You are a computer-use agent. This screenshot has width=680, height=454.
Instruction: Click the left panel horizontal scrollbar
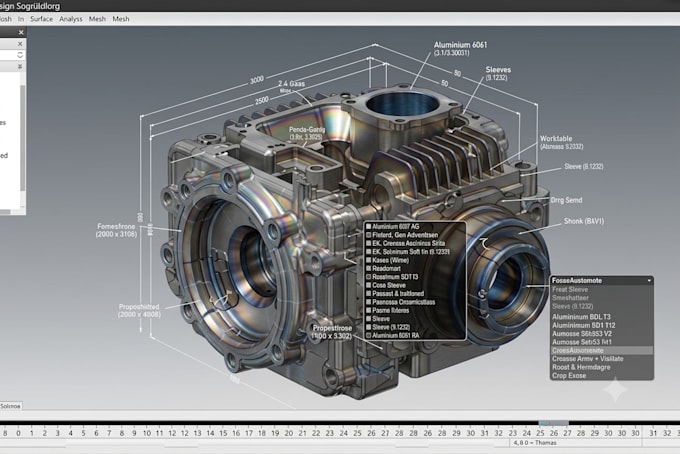(5, 212)
